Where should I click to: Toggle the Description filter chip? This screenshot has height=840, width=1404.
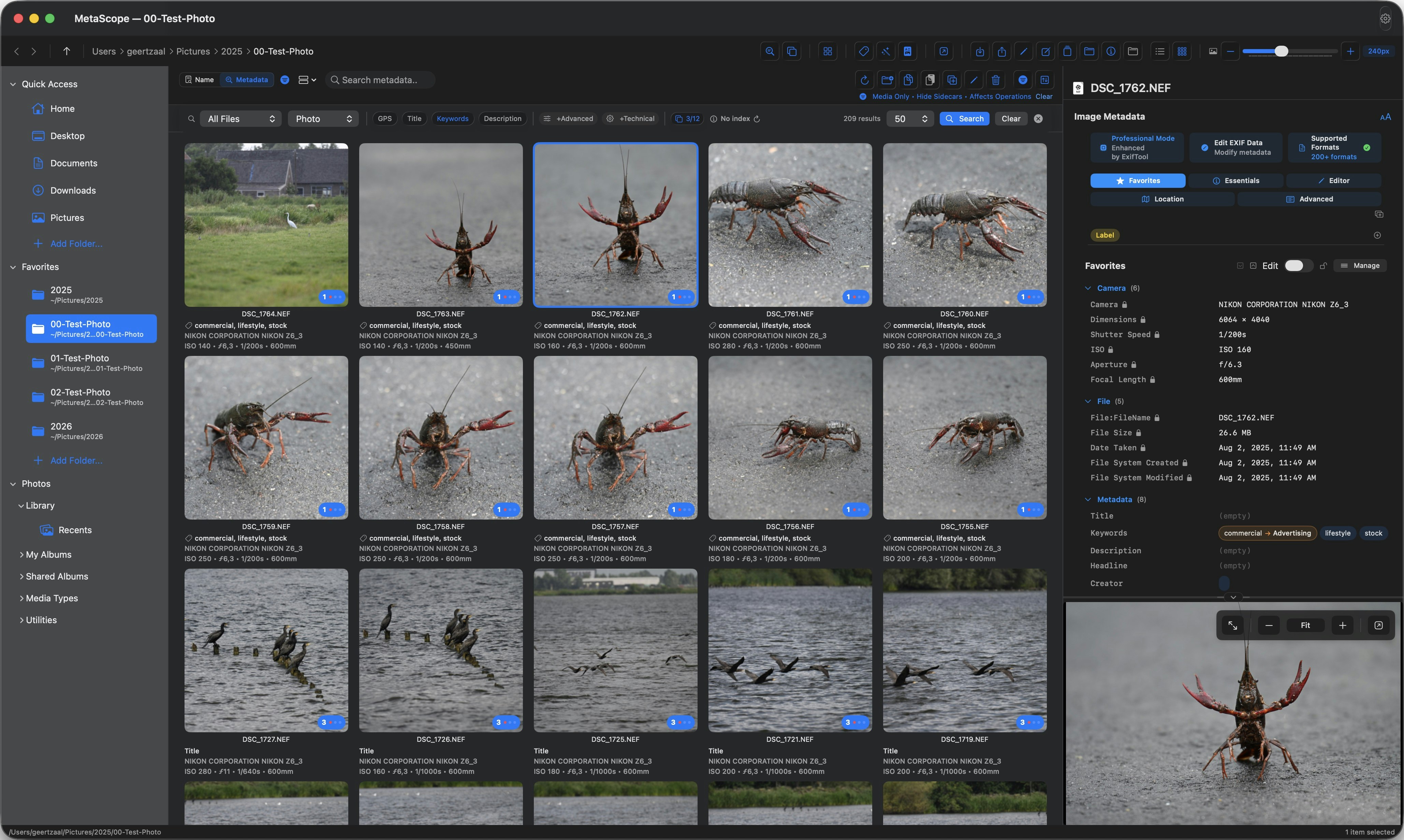tap(502, 119)
